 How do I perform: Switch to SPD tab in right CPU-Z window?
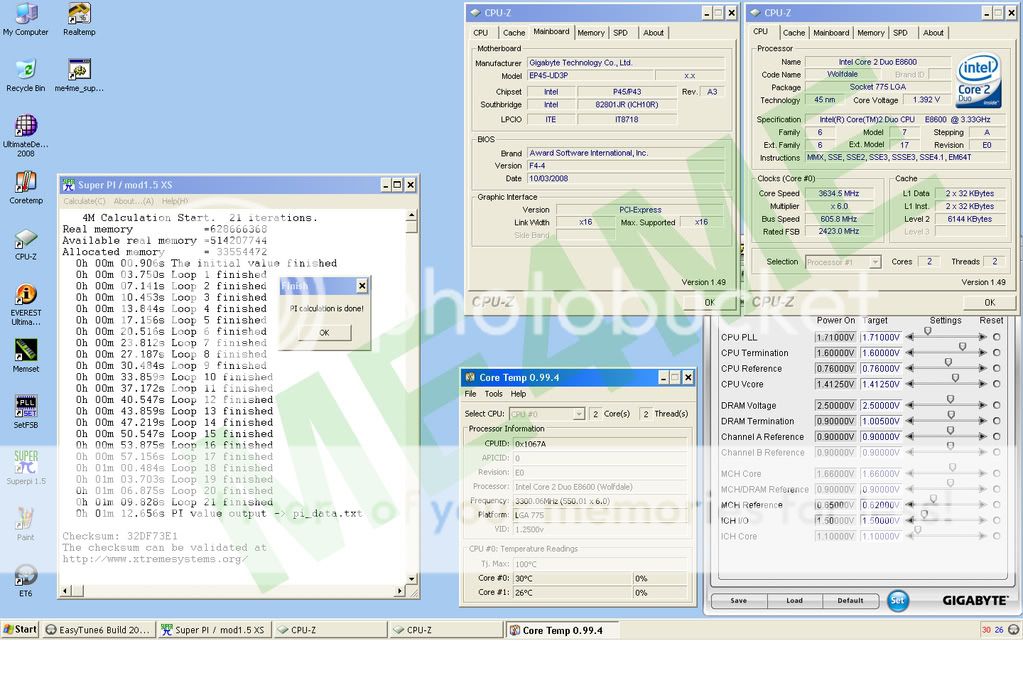tap(900, 33)
